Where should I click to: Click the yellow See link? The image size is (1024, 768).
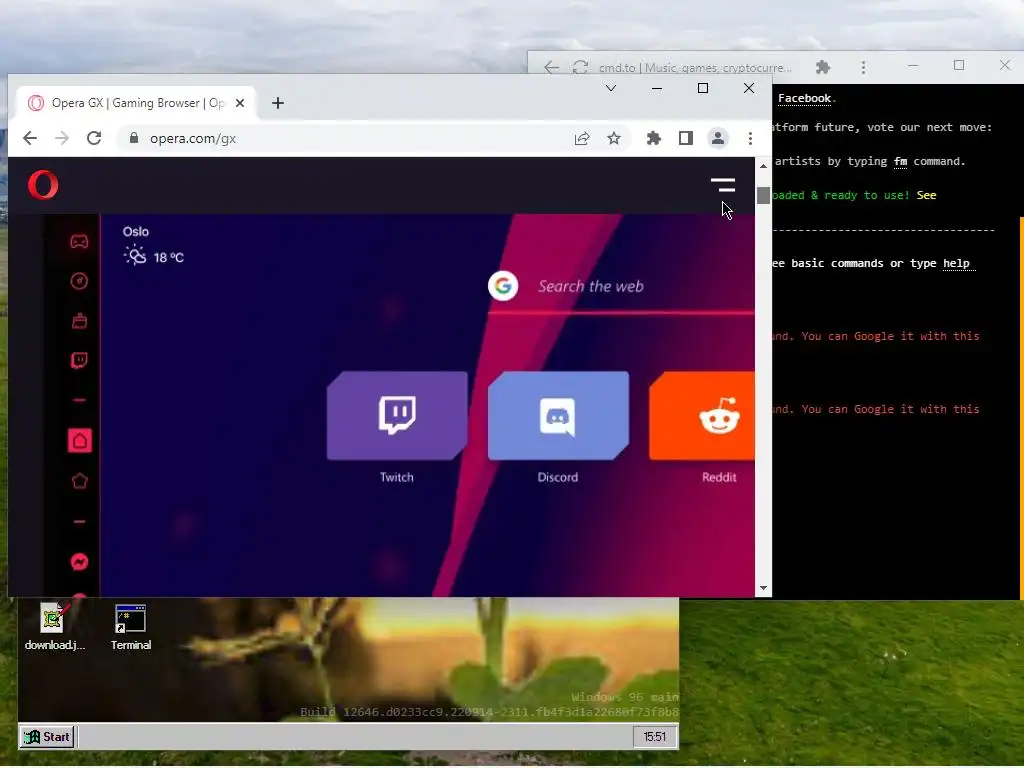click(x=927, y=195)
